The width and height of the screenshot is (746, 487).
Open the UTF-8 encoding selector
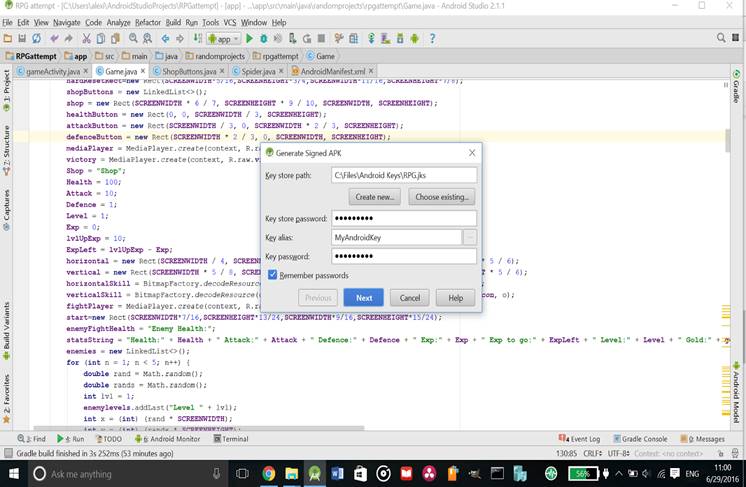pyautogui.click(x=618, y=454)
